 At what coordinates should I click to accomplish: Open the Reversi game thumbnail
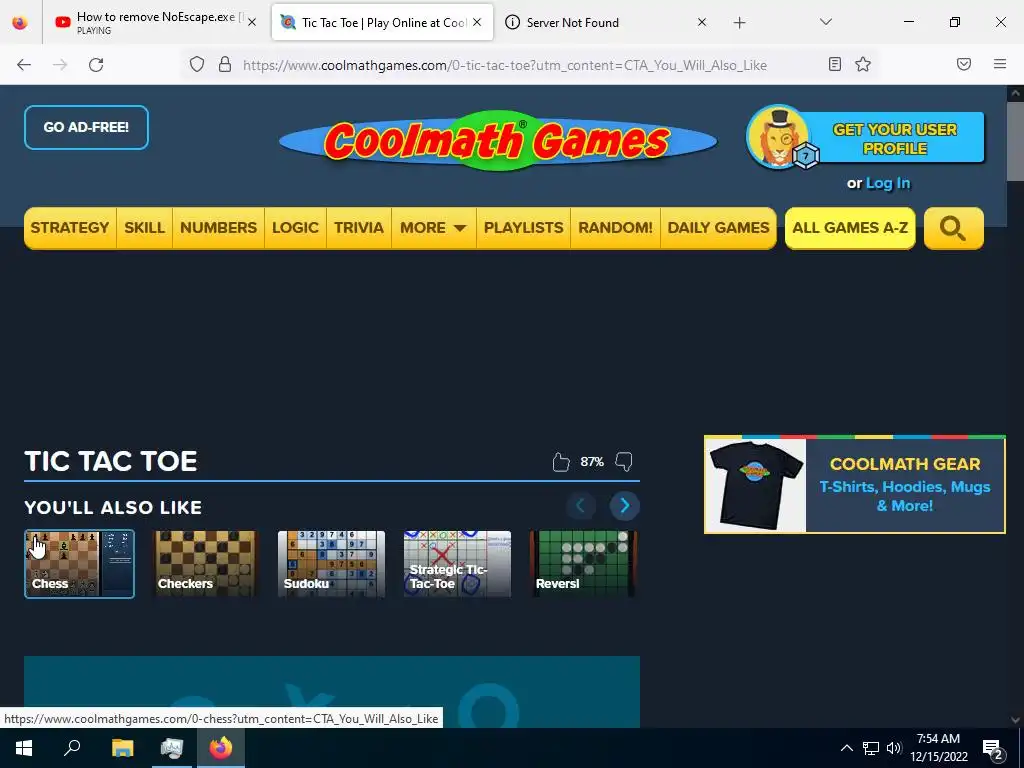[583, 564]
